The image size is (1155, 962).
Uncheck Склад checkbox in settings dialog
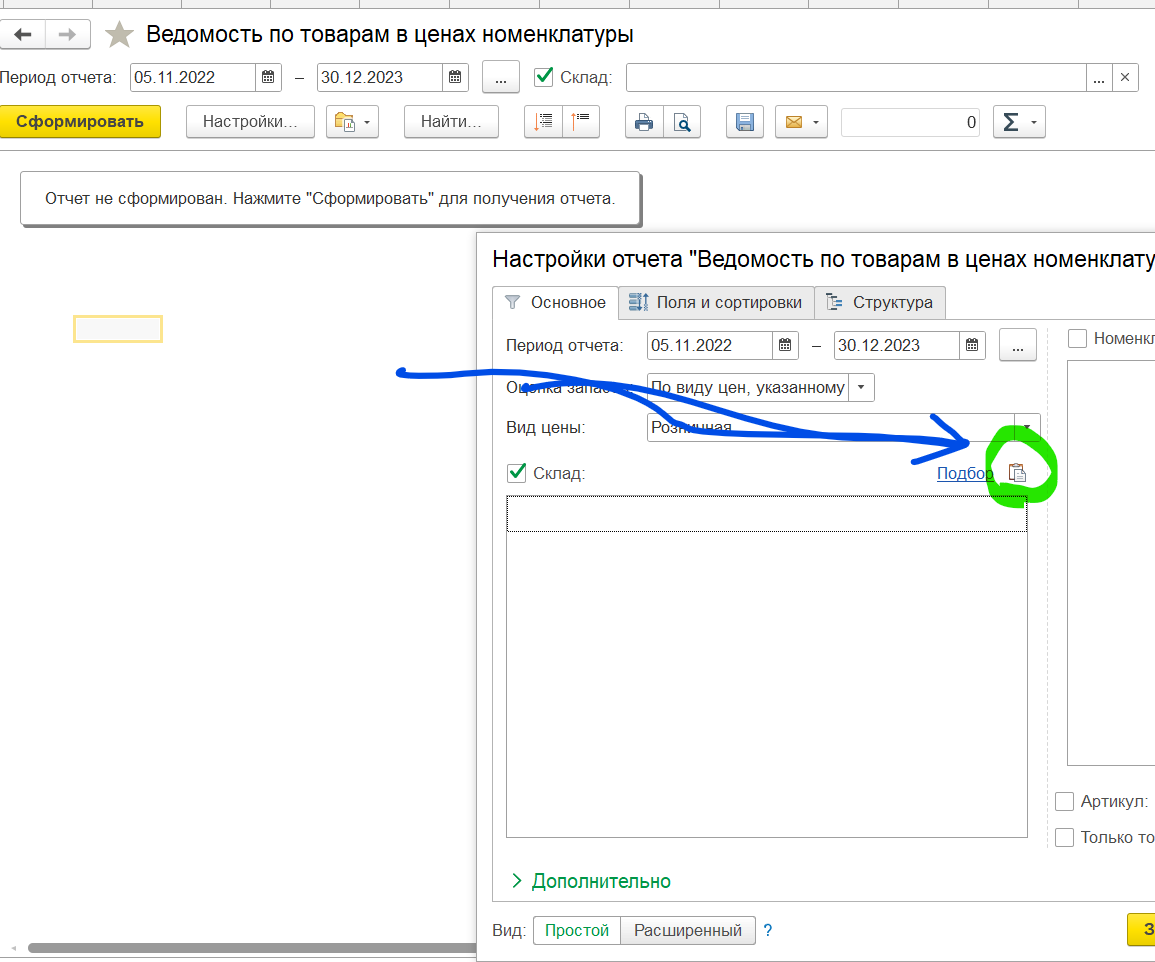[x=517, y=473]
